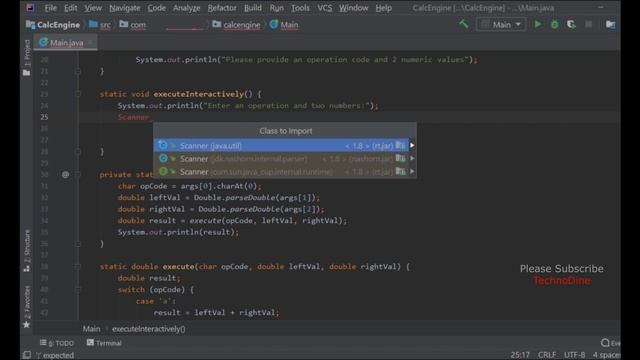Click CRLF line separator in status bar

(x=547, y=355)
